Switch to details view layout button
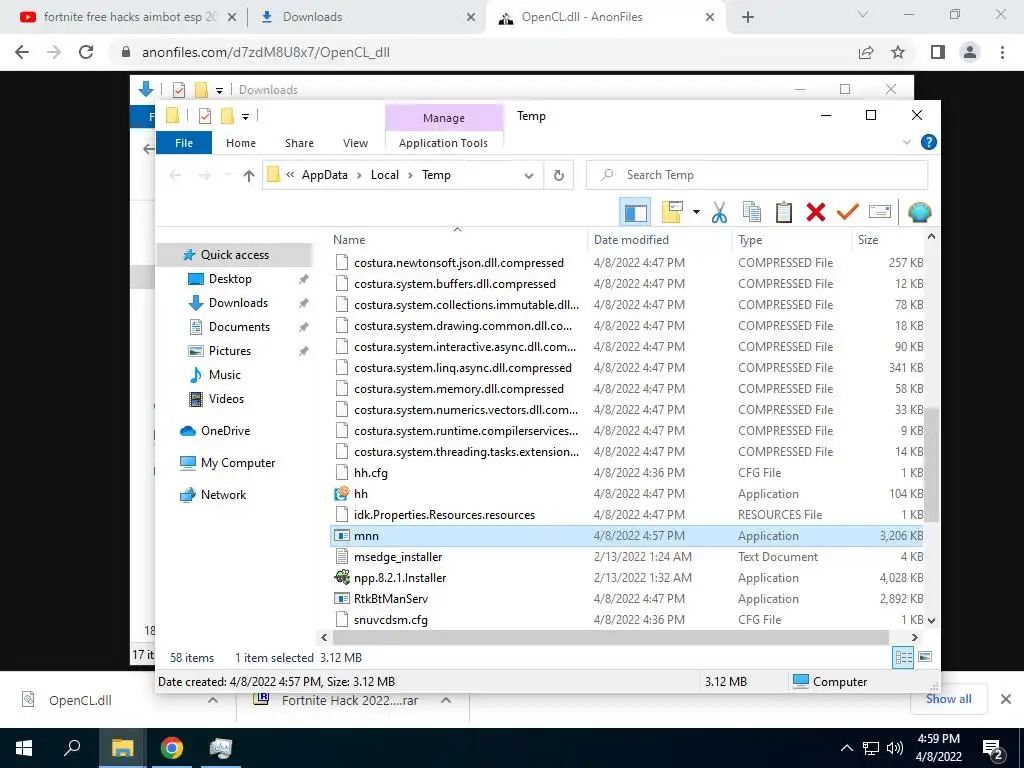This screenshot has width=1024, height=768. (903, 657)
